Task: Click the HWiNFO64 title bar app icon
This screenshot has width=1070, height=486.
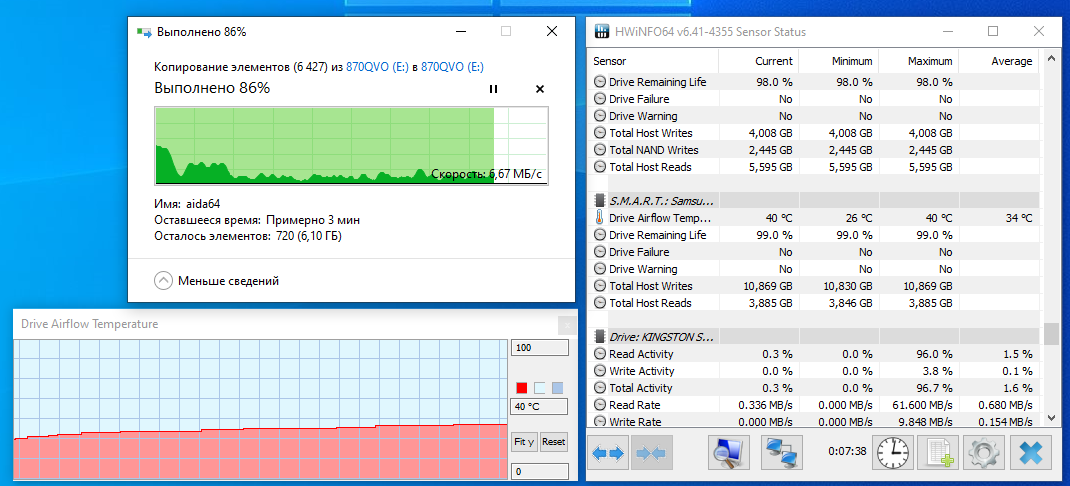Action: click(x=602, y=31)
